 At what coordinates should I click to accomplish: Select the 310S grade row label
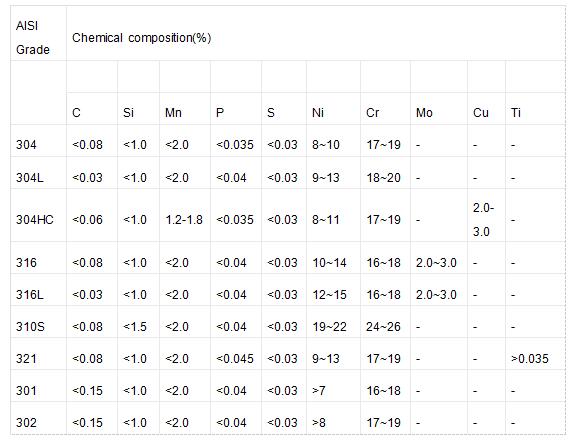point(30,326)
